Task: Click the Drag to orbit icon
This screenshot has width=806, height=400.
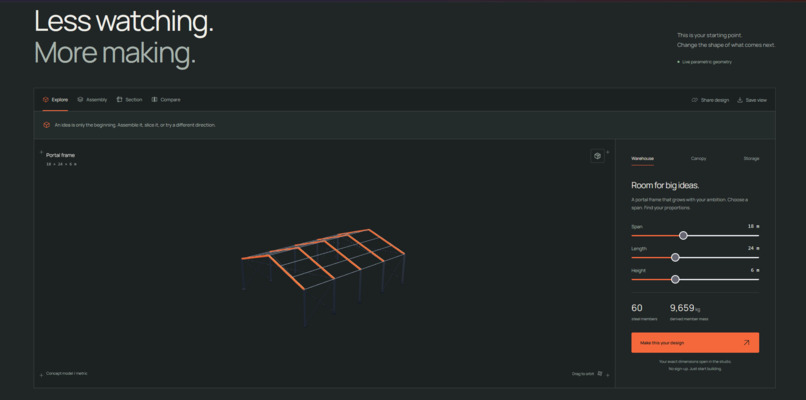Action: point(600,374)
